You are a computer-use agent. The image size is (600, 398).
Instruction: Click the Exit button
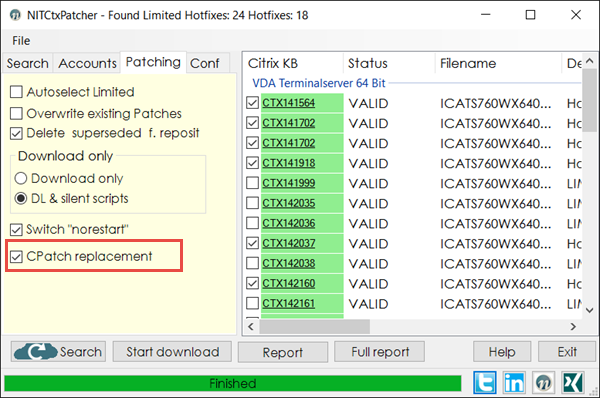click(567, 352)
